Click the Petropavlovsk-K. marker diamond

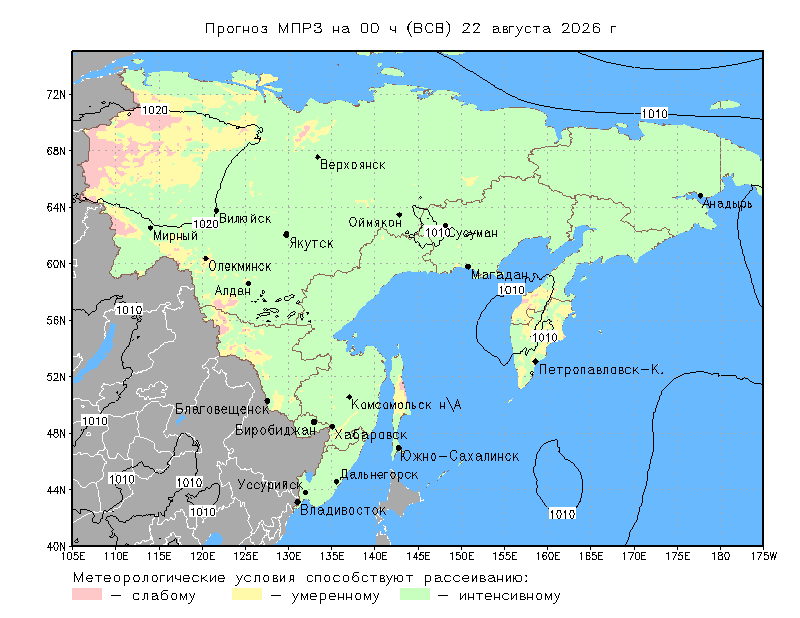coord(535,361)
